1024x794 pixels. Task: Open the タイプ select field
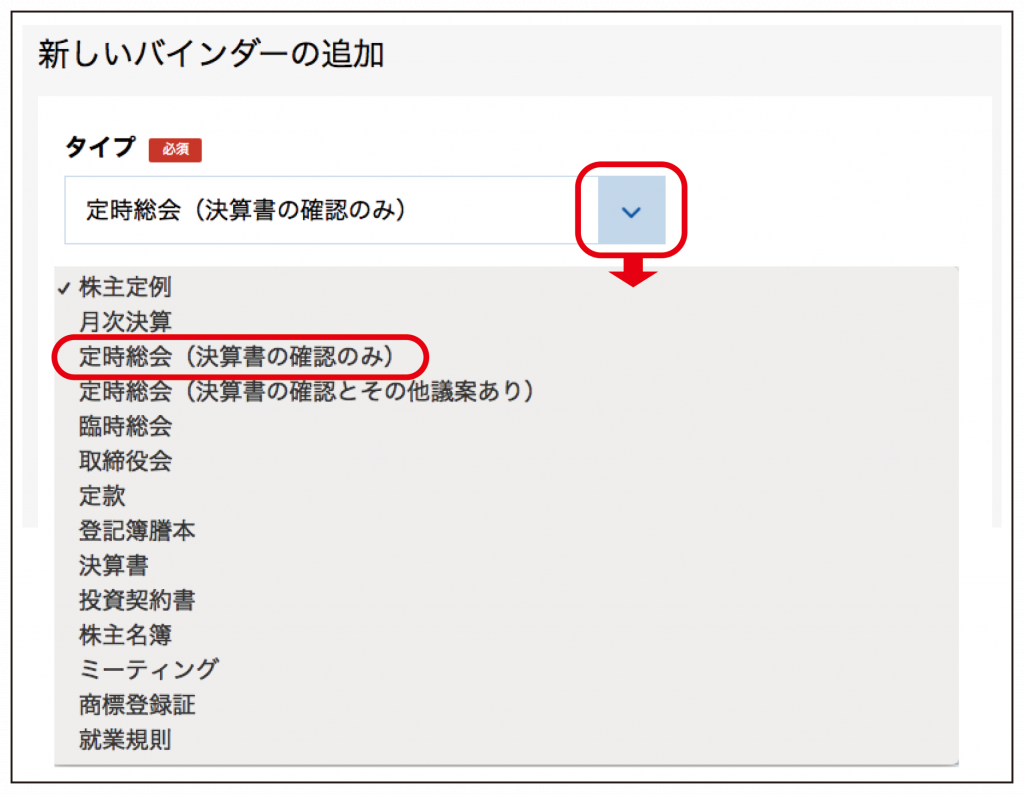[320, 210]
